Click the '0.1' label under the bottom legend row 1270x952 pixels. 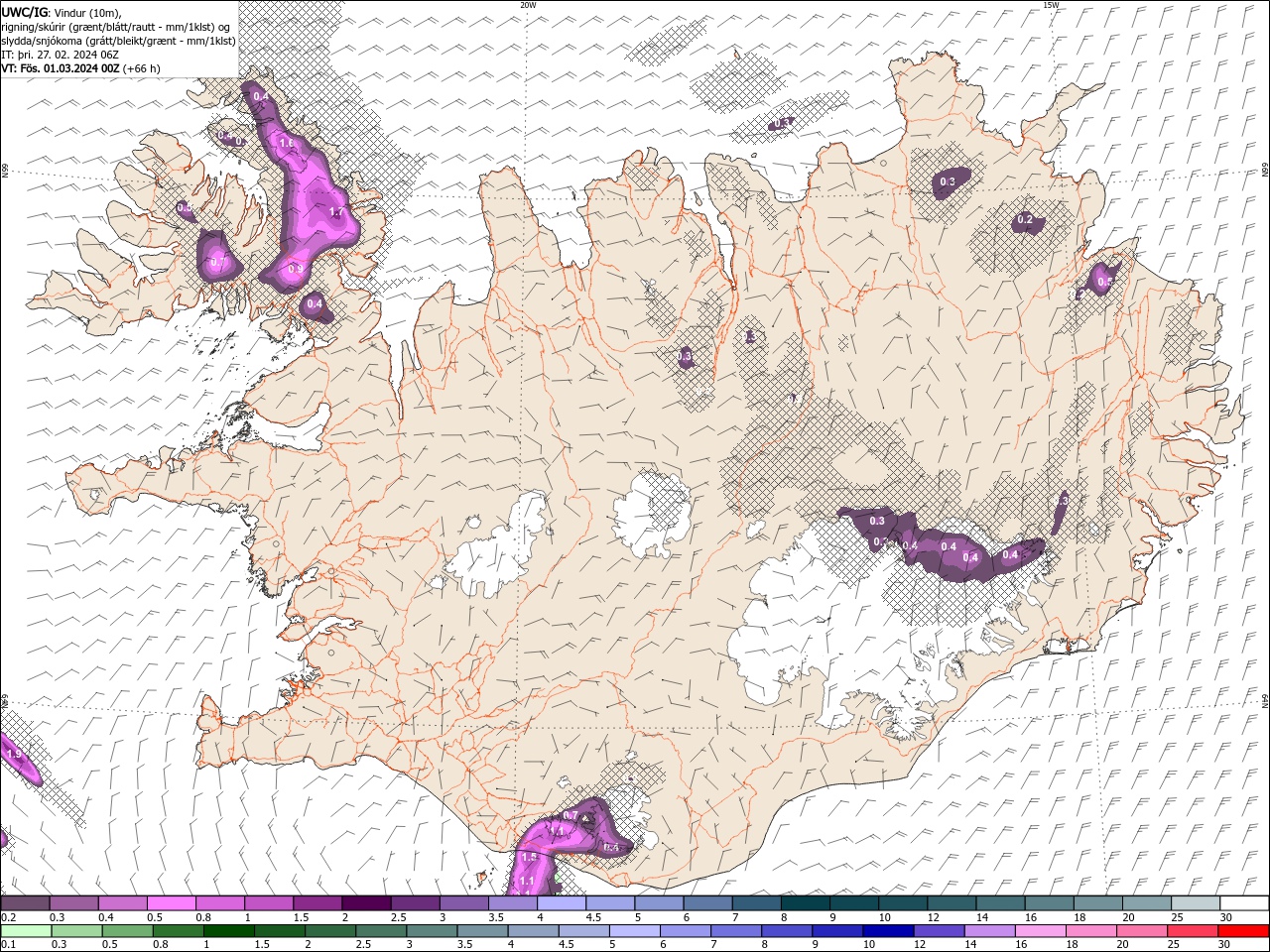tap(7, 944)
